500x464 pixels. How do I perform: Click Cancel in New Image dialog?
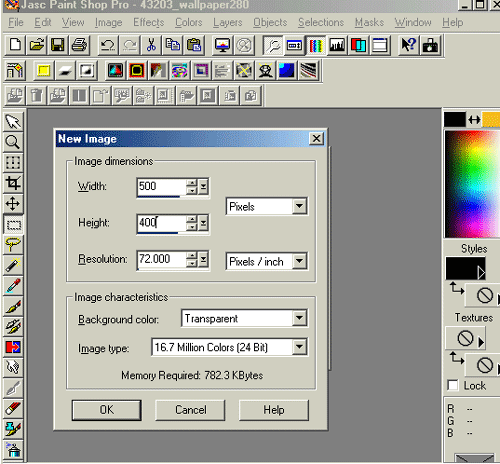[x=190, y=410]
